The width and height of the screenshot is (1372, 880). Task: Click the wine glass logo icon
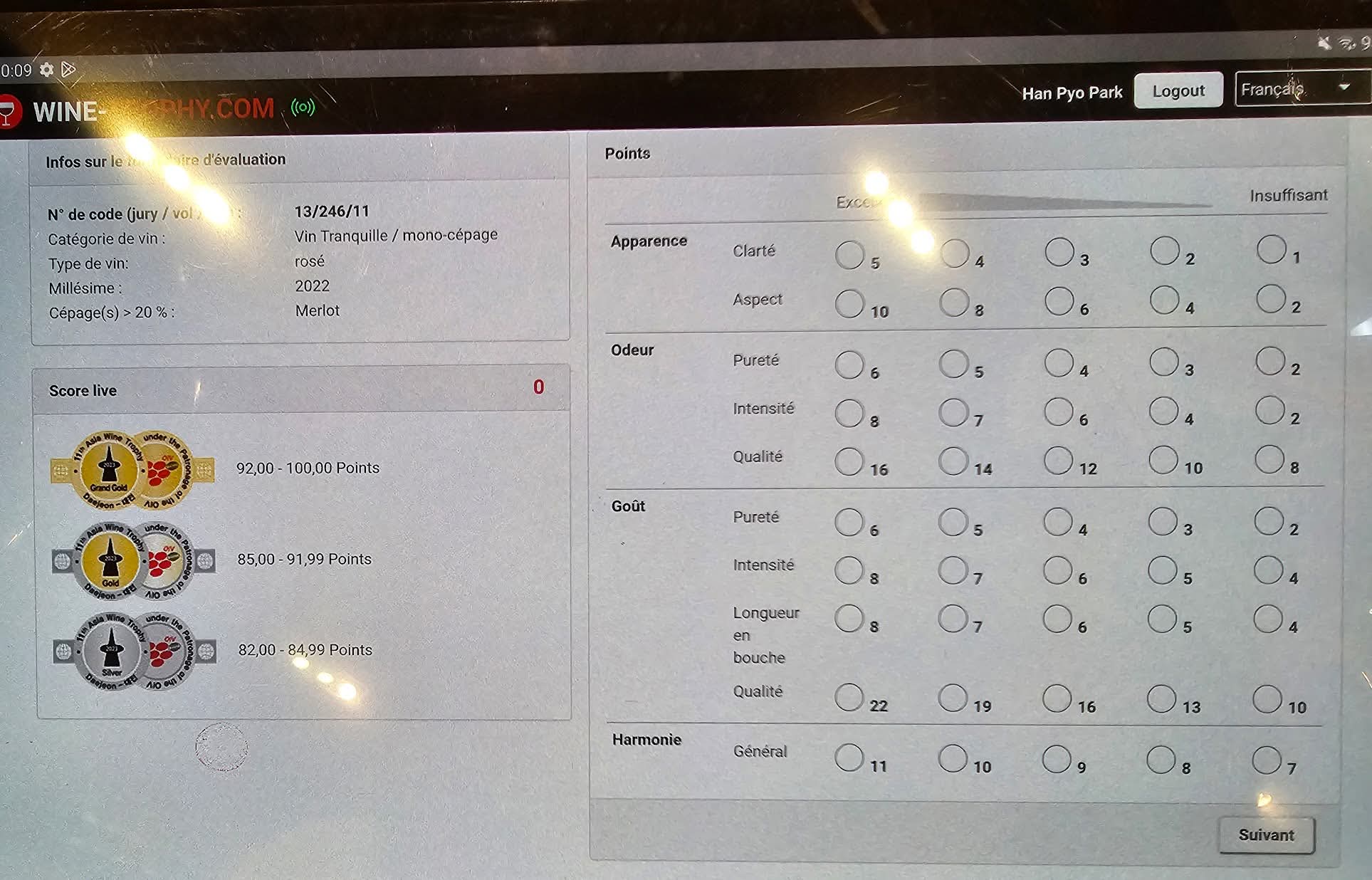(7, 112)
